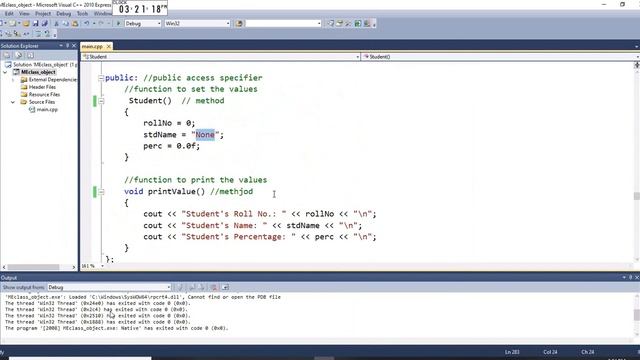Click the Show All Files icon in Solution Explorer
Screen dimensions: 640x360
pos(19,55)
